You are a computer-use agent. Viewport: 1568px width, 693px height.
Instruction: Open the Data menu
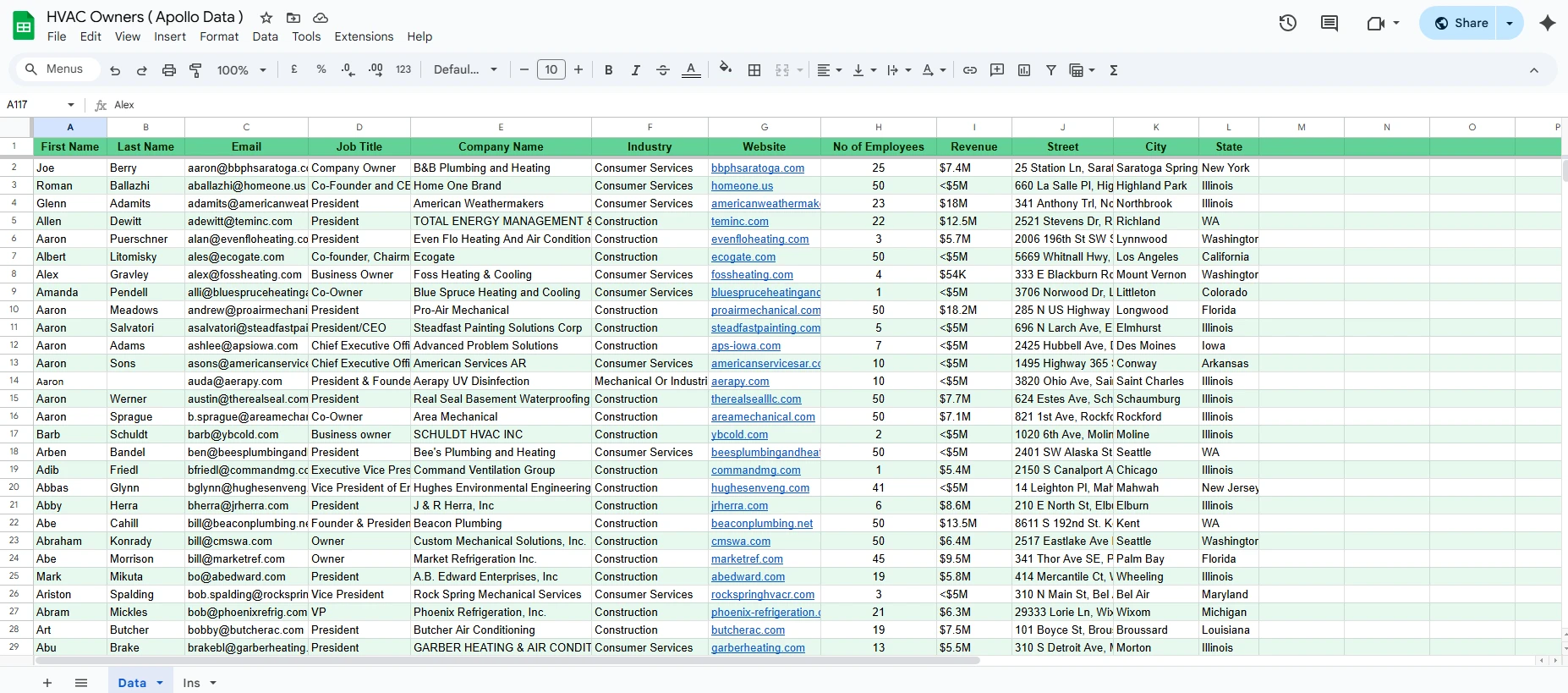pos(265,36)
